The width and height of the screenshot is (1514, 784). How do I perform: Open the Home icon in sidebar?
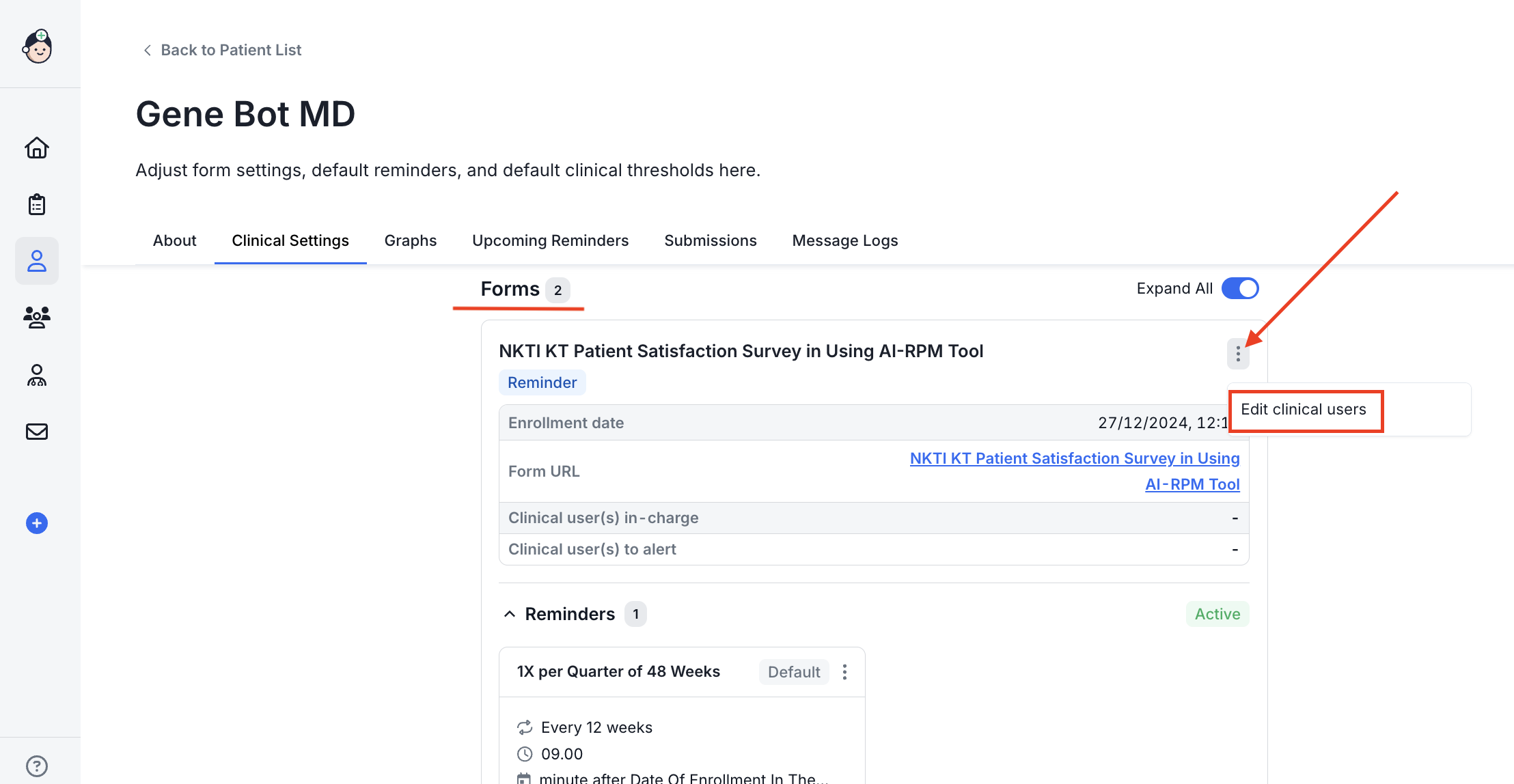tap(37, 148)
